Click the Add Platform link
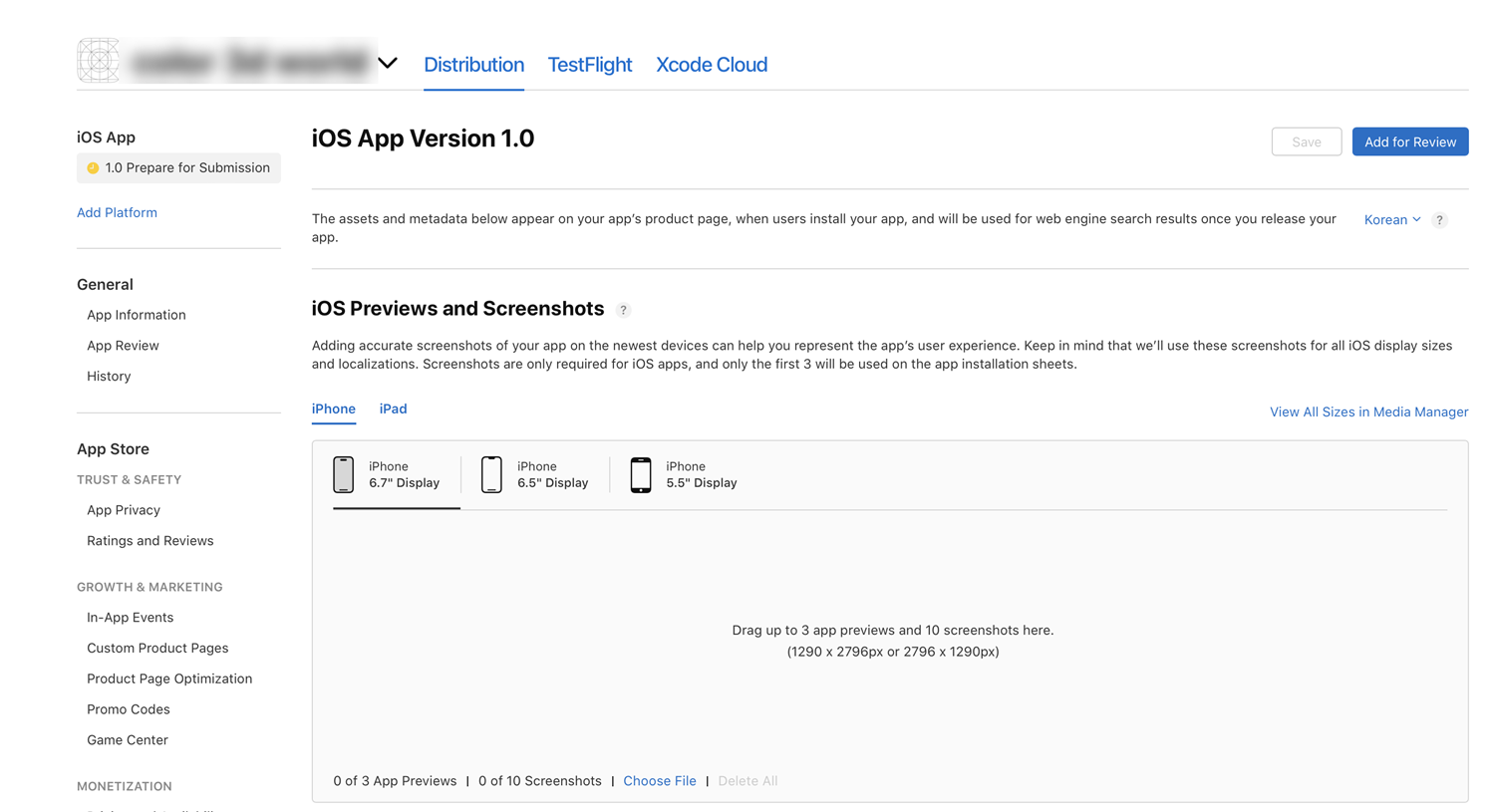 click(117, 212)
